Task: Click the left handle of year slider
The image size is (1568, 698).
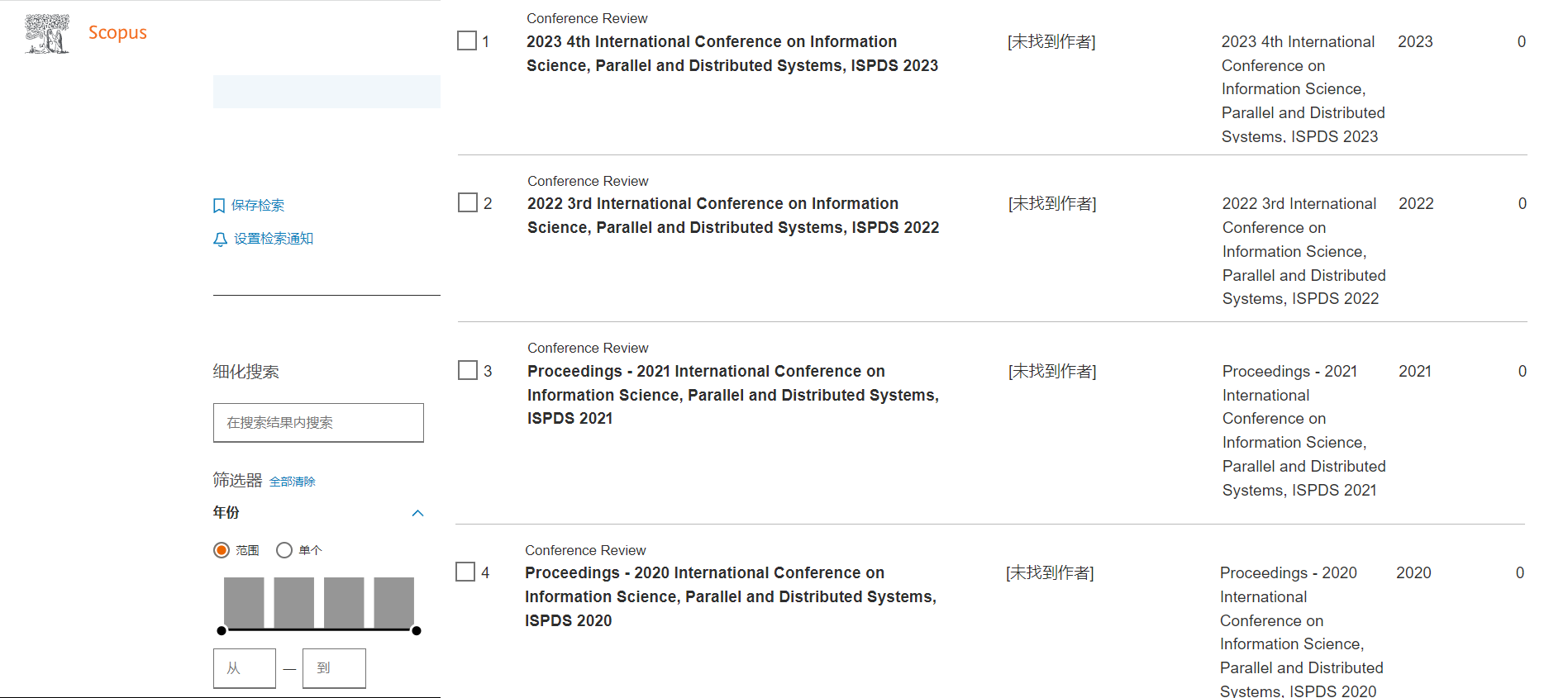Action: [x=222, y=631]
